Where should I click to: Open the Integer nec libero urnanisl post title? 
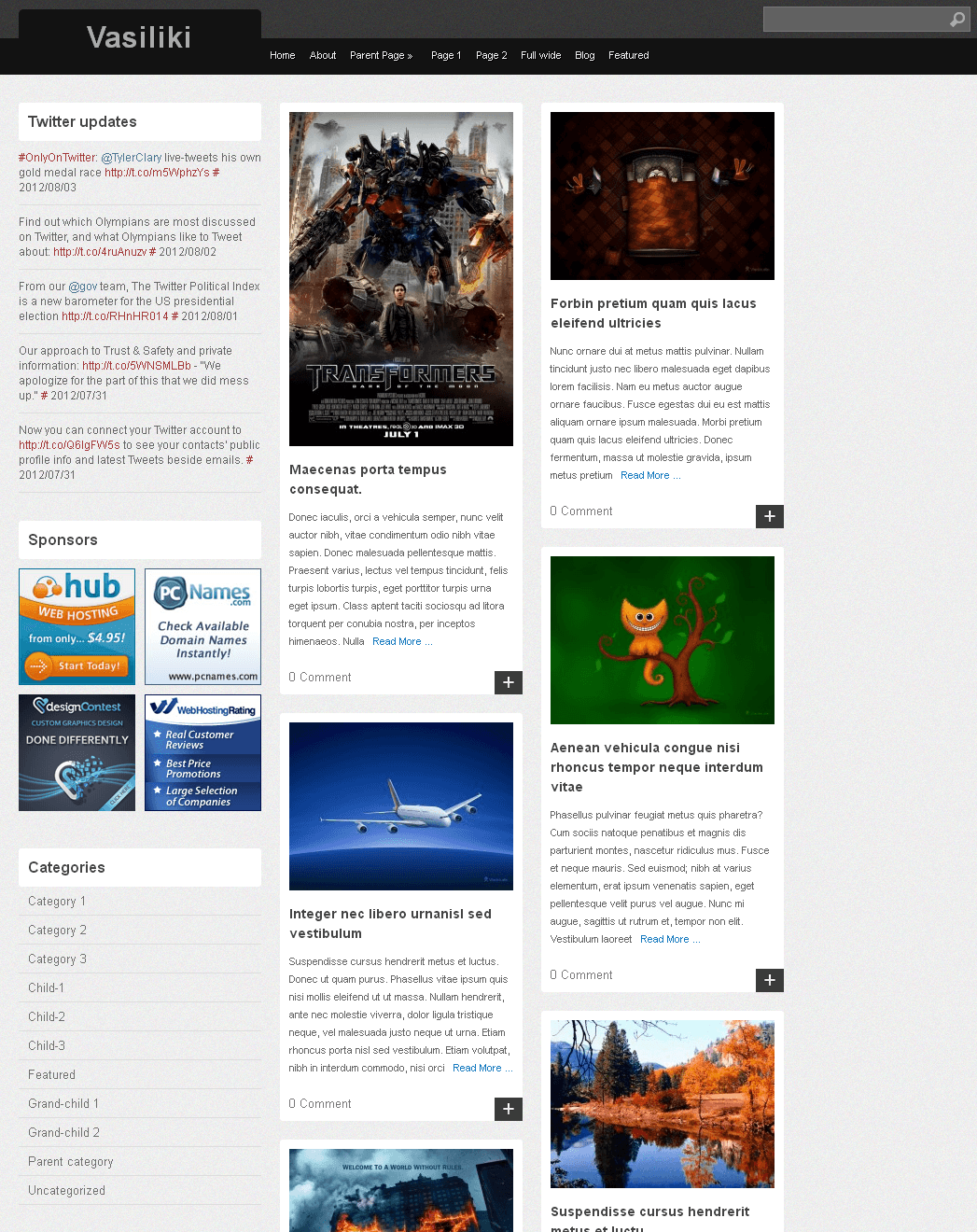[x=390, y=924]
